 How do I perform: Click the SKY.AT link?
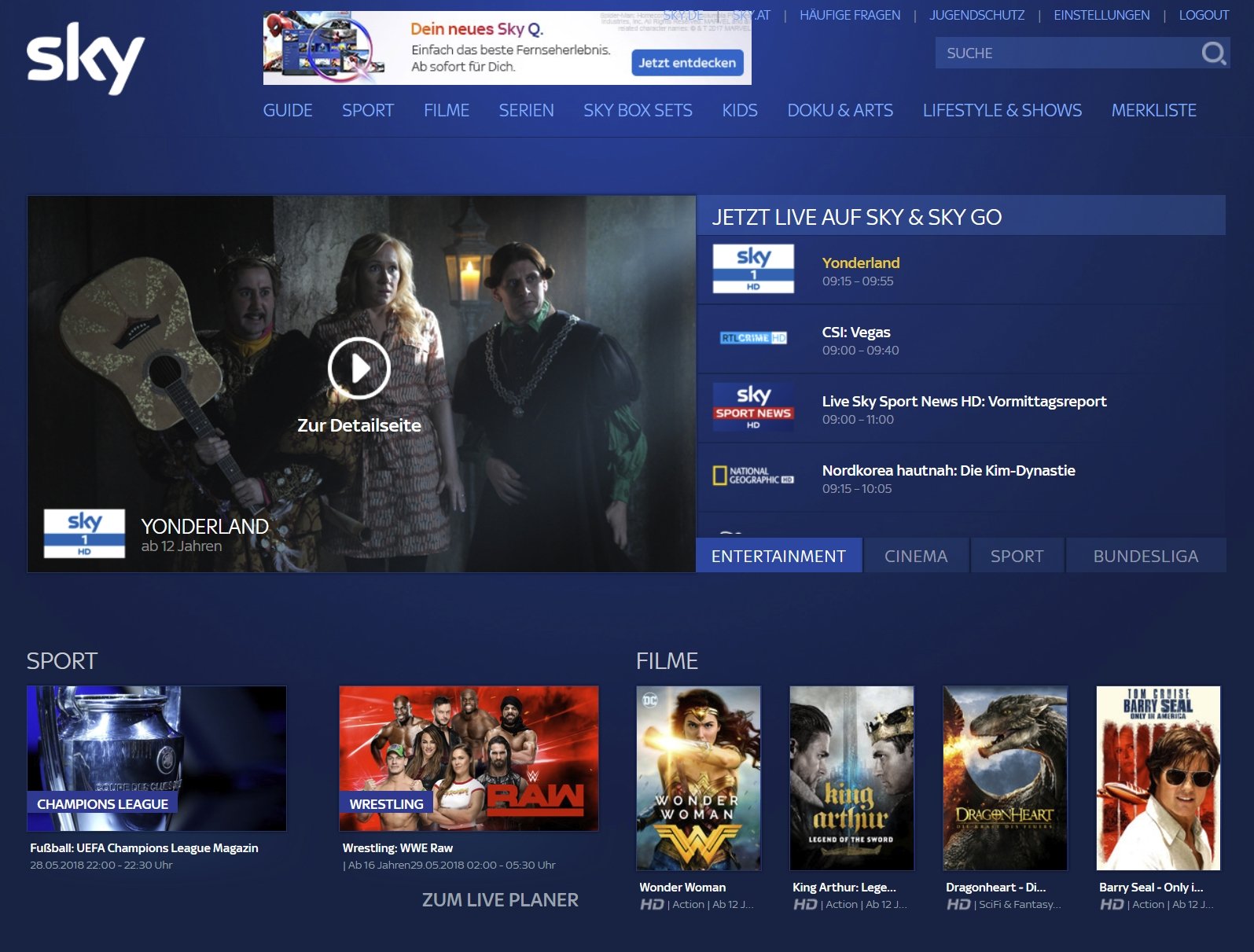click(x=752, y=15)
